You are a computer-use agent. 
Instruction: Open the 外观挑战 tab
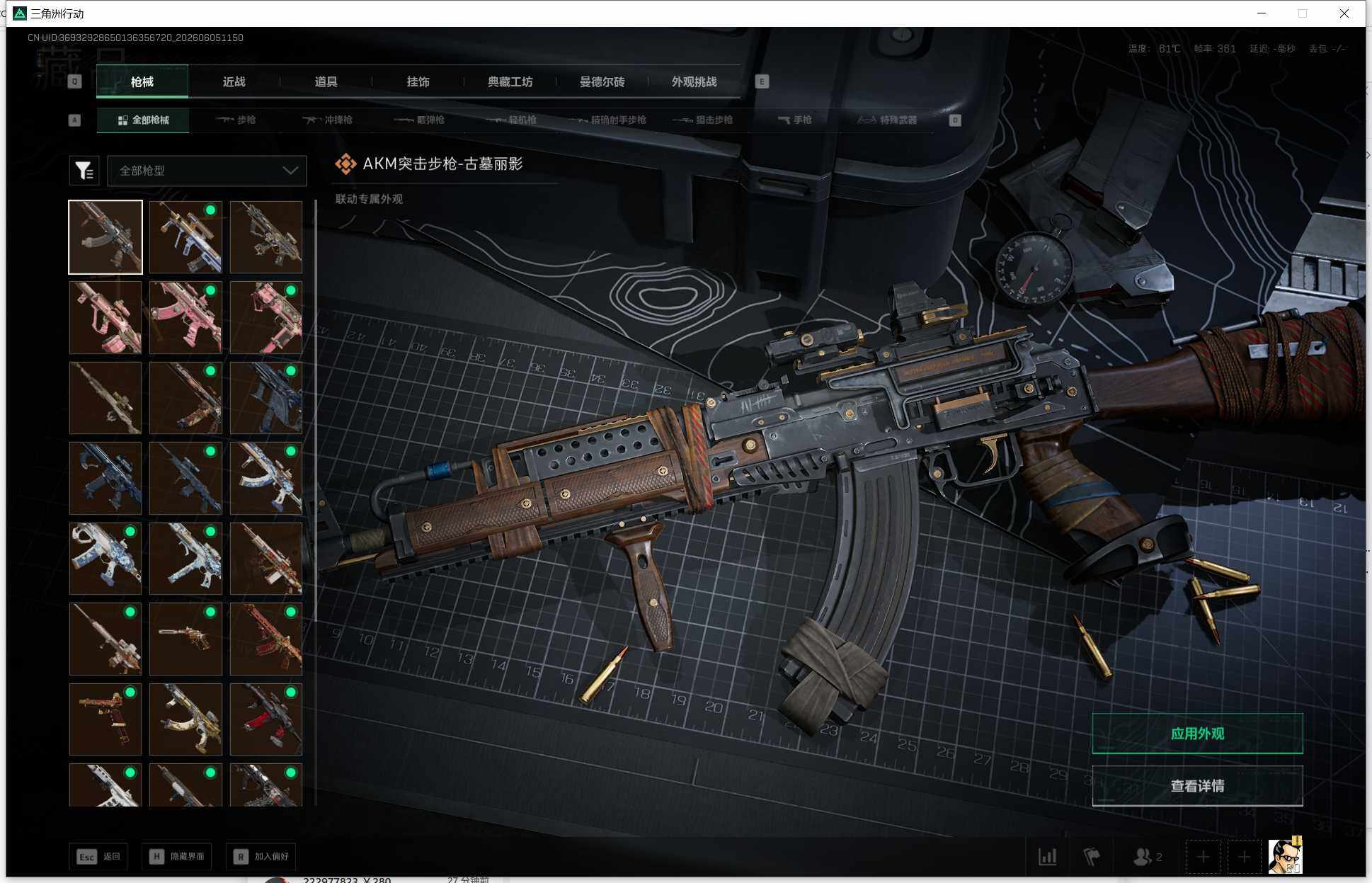(x=694, y=81)
